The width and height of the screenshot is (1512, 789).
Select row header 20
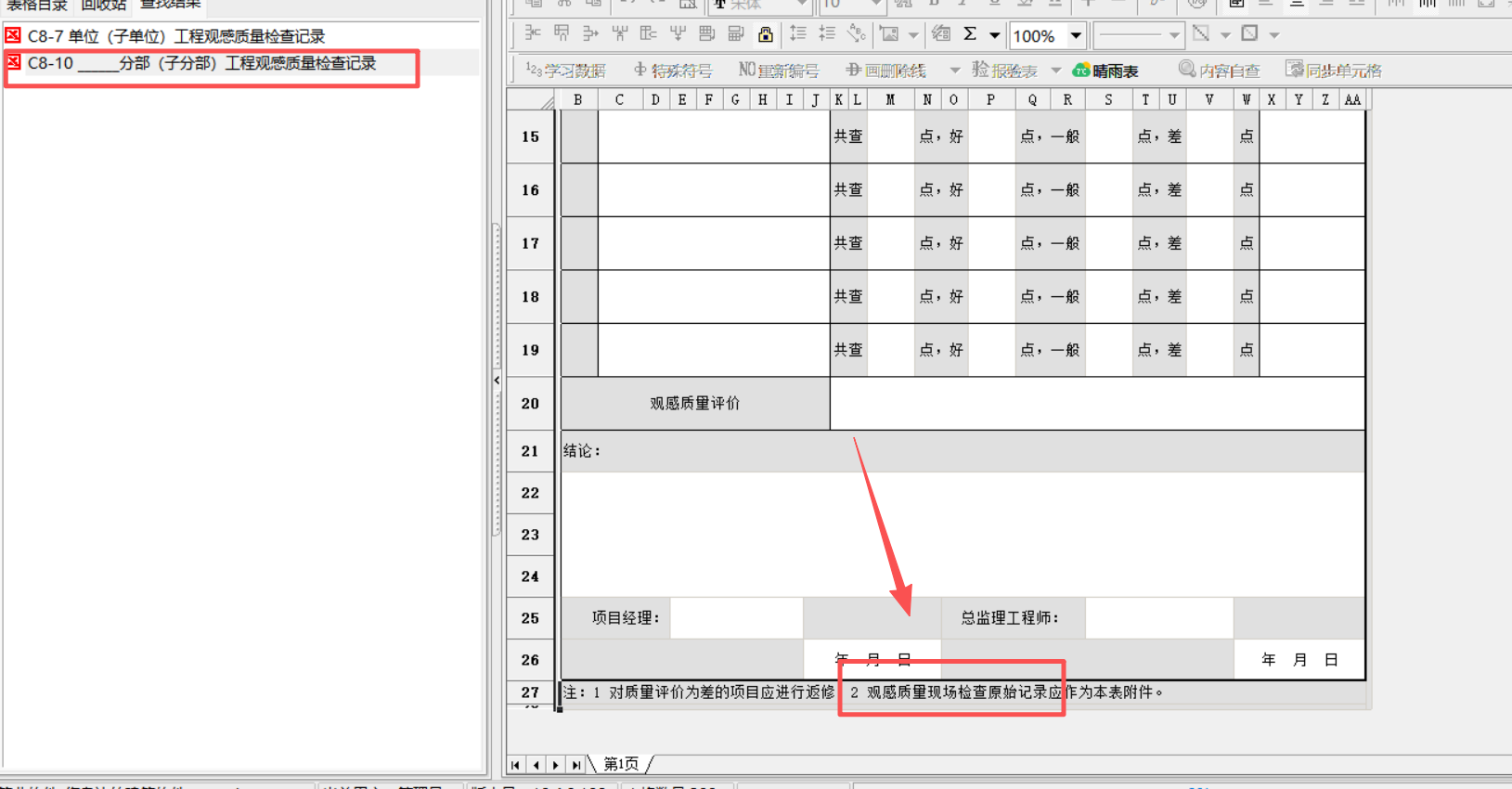(x=530, y=403)
